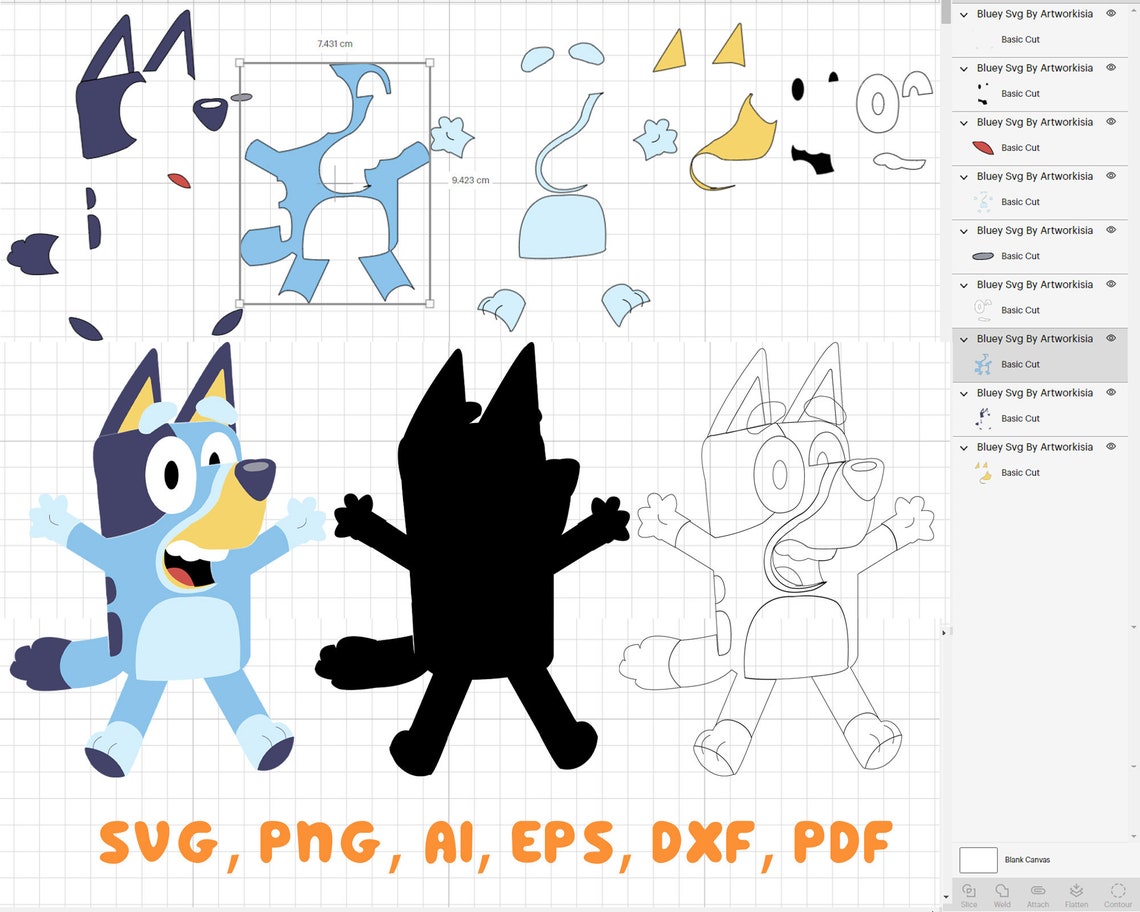The image size is (1140, 912).
Task: Click the highlighted blue Bluey layer thumbnail
Action: [x=981, y=363]
